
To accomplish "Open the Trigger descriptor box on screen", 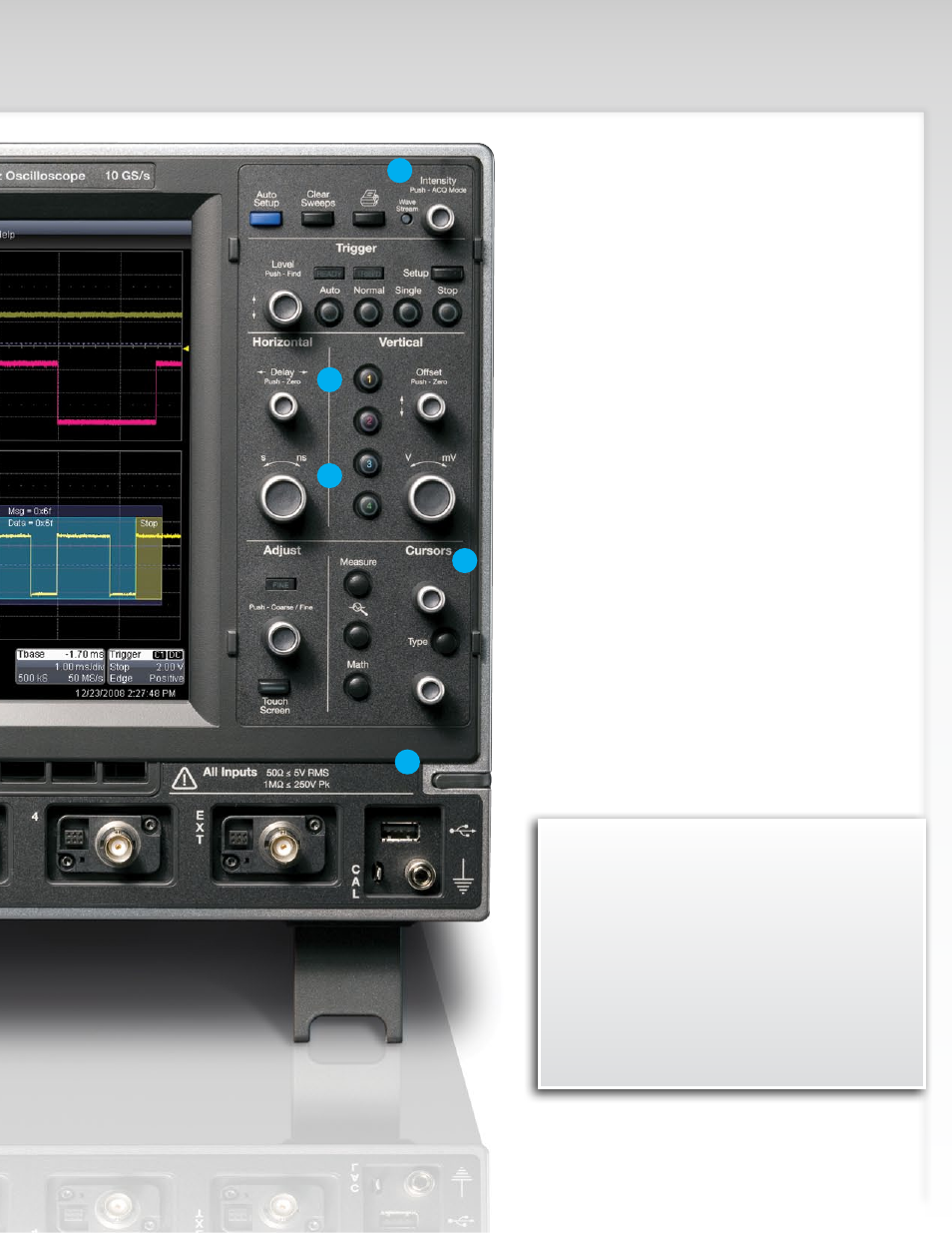I will pyautogui.click(x=147, y=666).
